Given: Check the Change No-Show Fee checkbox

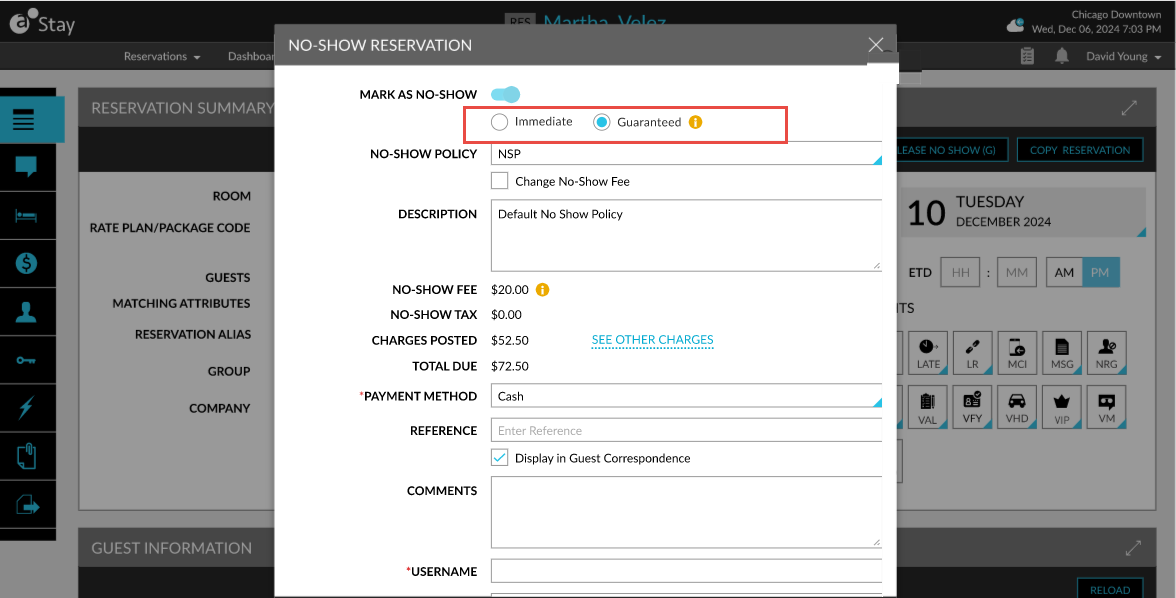Looking at the screenshot, I should point(500,181).
